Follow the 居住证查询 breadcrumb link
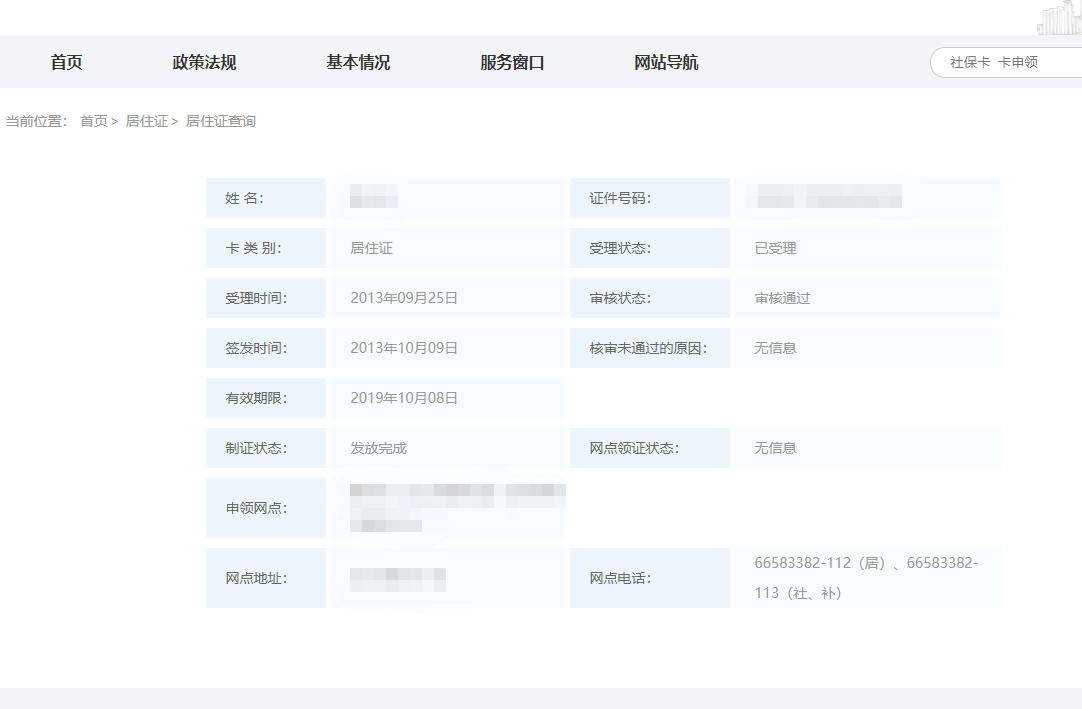The image size is (1082, 709). point(221,121)
